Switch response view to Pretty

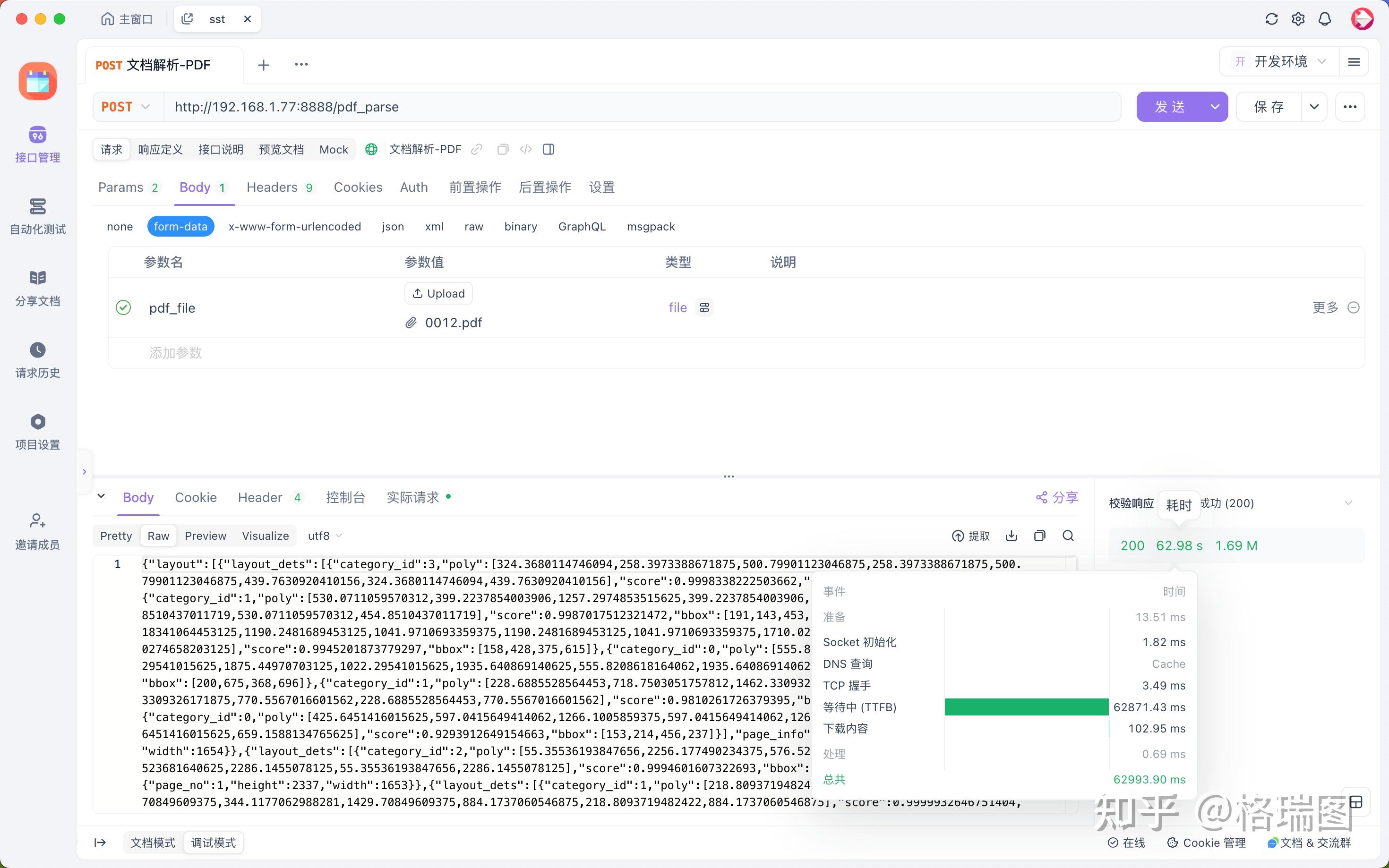coord(116,536)
